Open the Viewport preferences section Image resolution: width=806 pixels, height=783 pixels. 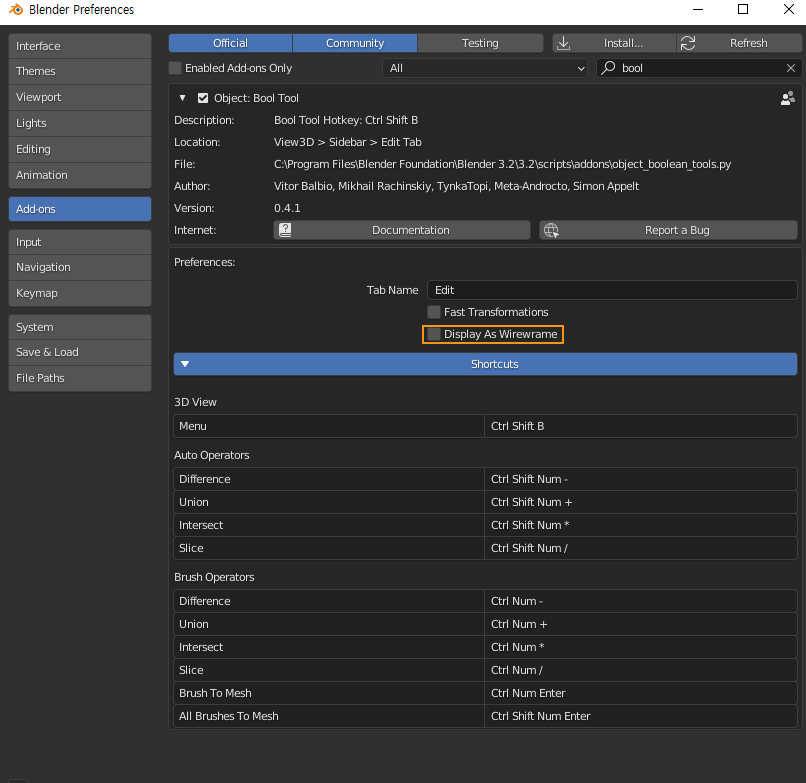coord(80,97)
